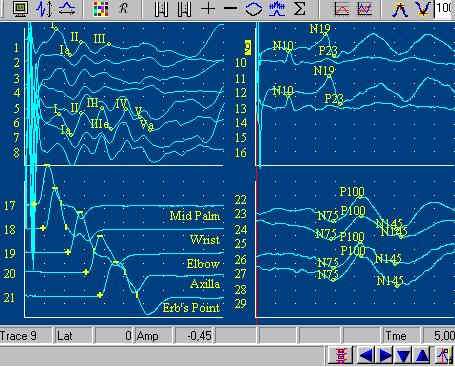The width and height of the screenshot is (455, 367).
Task: Click the invert waveform loop icon
Action: coord(254,9)
